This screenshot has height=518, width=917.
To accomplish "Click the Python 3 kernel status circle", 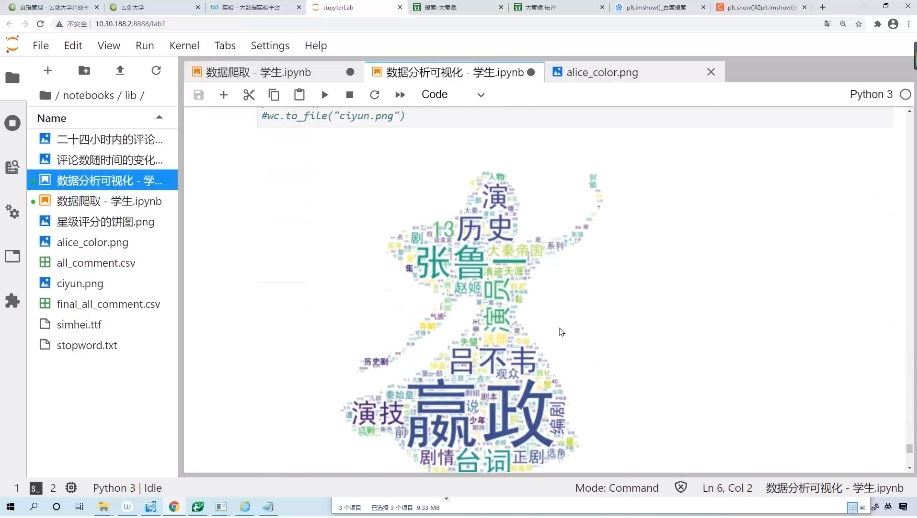I will coord(905,94).
